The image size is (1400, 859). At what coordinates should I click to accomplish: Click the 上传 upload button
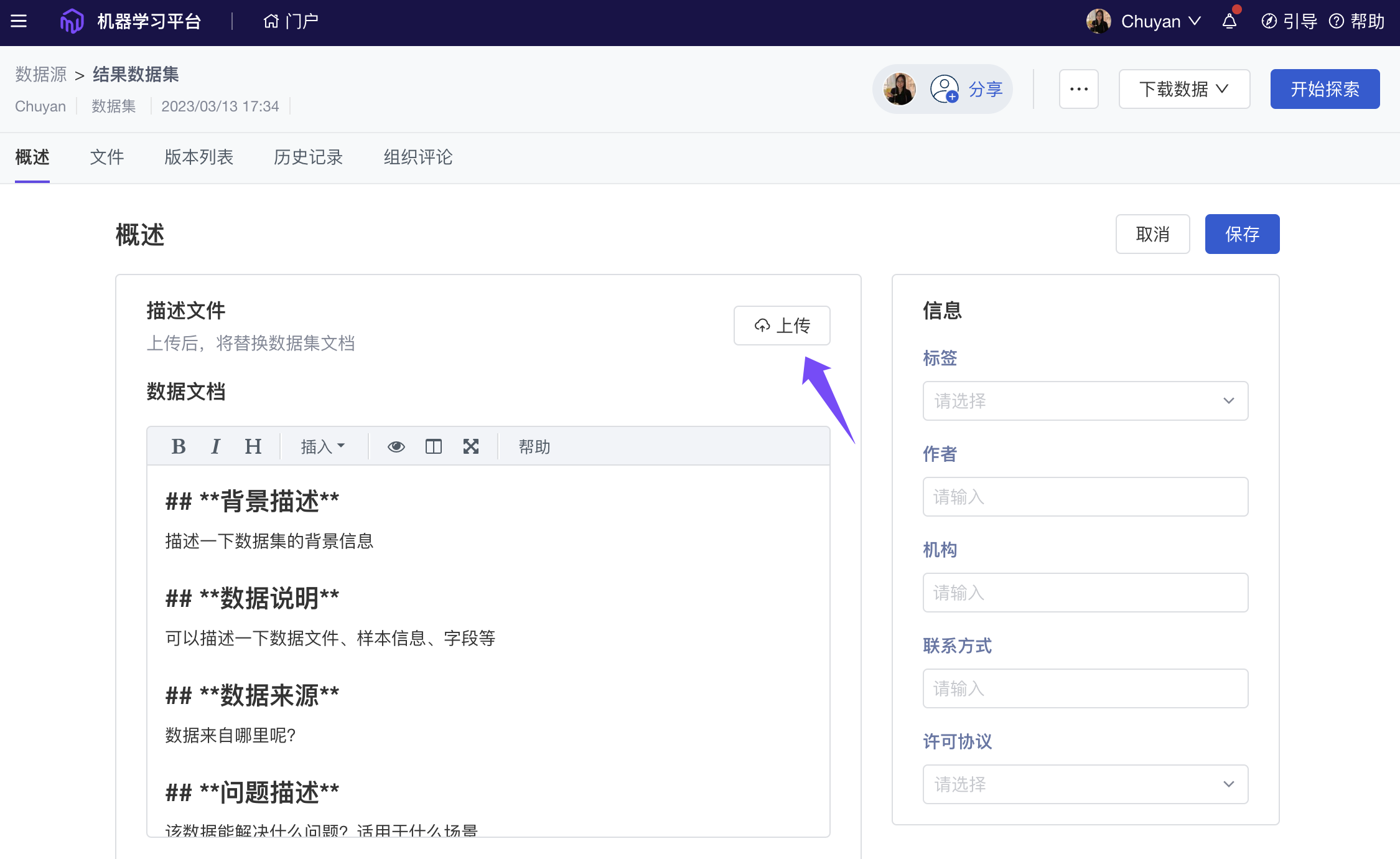tap(782, 326)
